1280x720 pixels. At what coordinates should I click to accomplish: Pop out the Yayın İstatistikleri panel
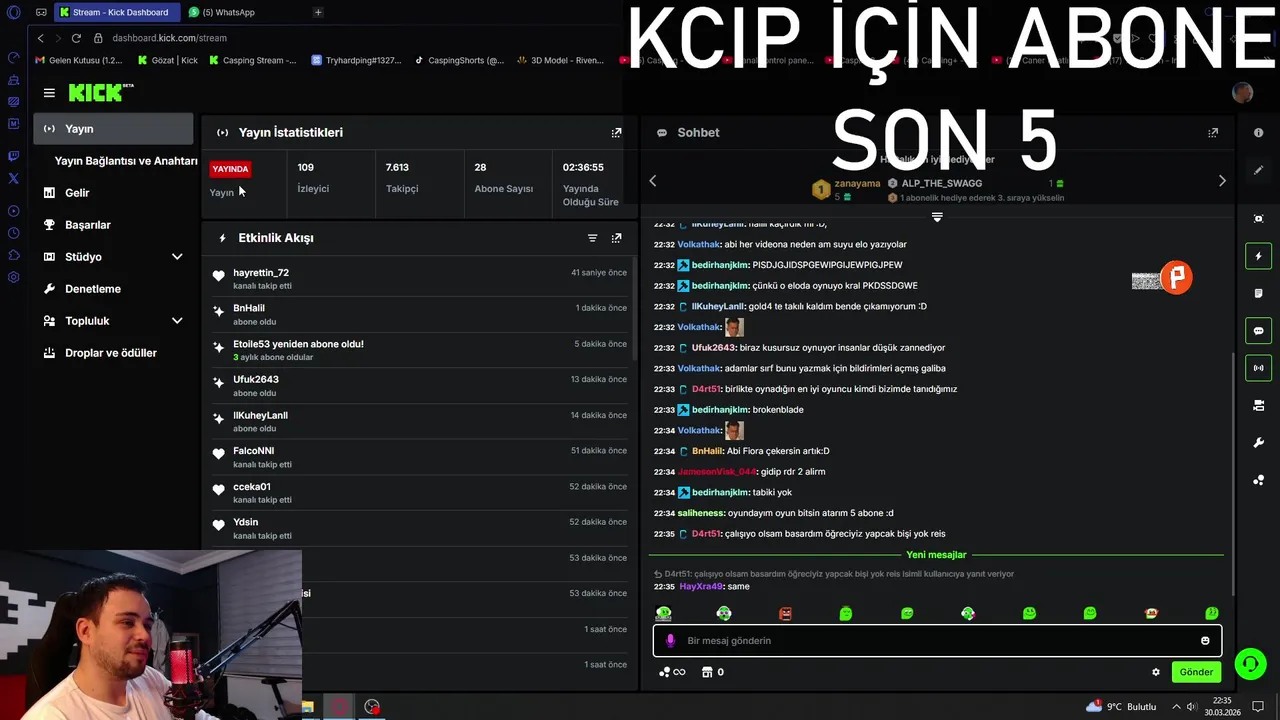pos(616,132)
